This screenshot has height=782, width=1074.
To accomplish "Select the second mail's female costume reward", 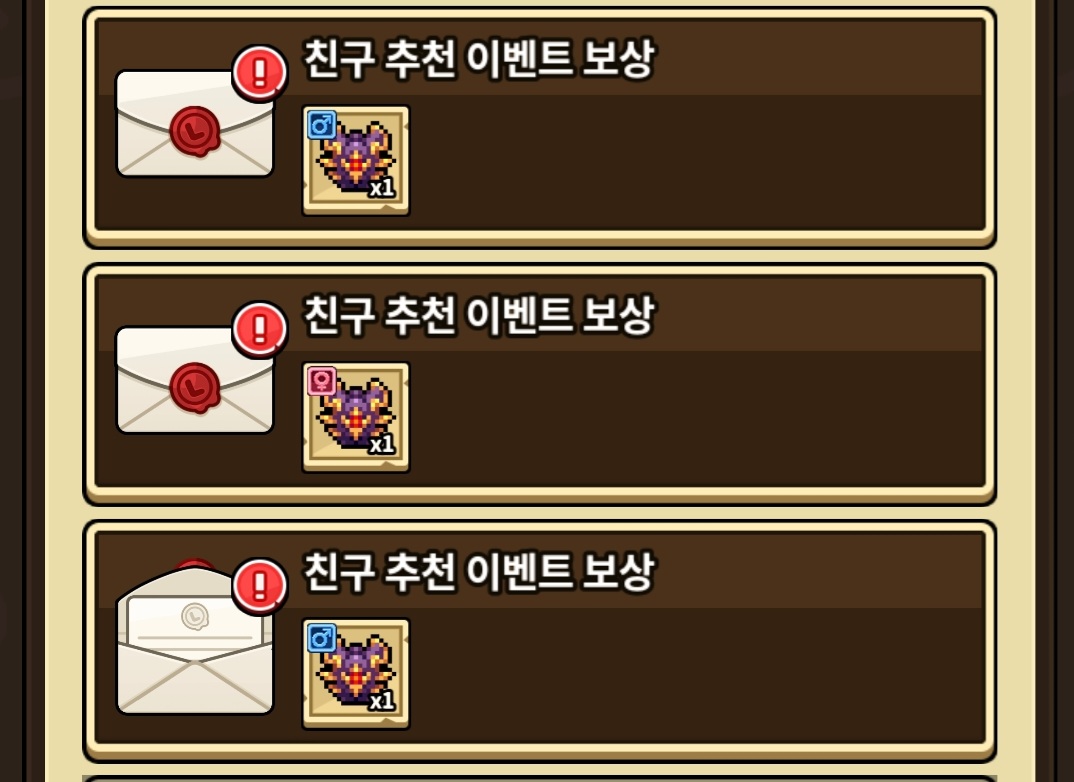I will [x=356, y=418].
